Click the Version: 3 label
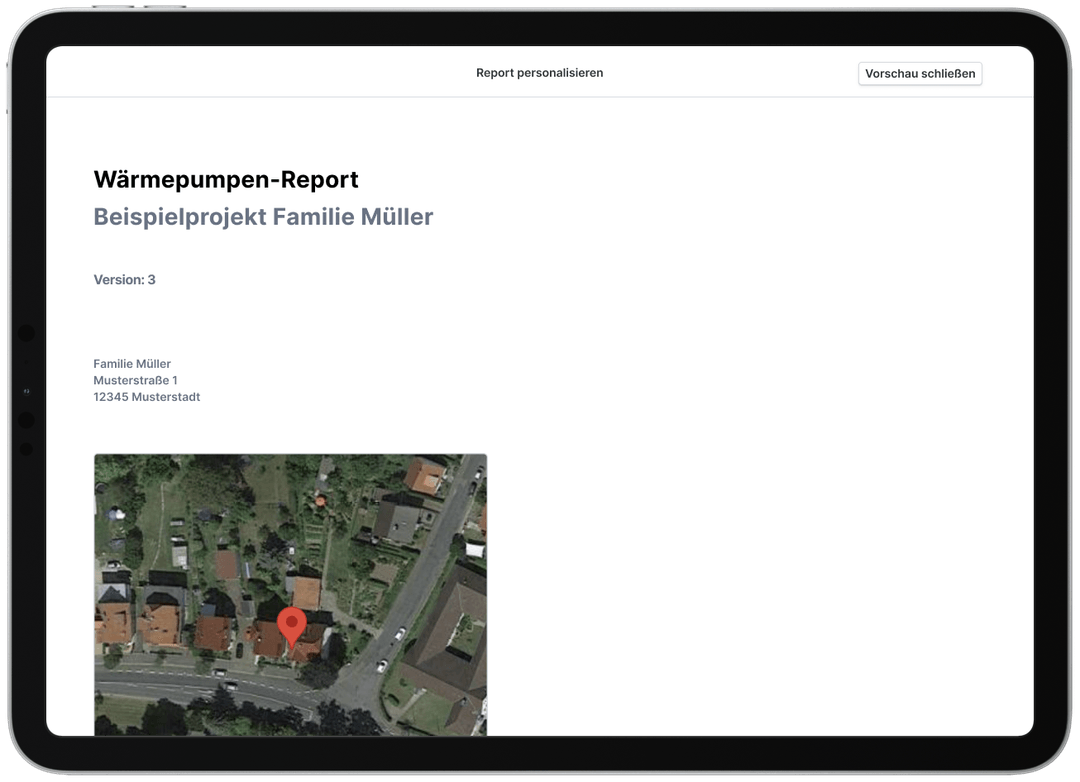The width and height of the screenshot is (1080, 782). tap(125, 280)
